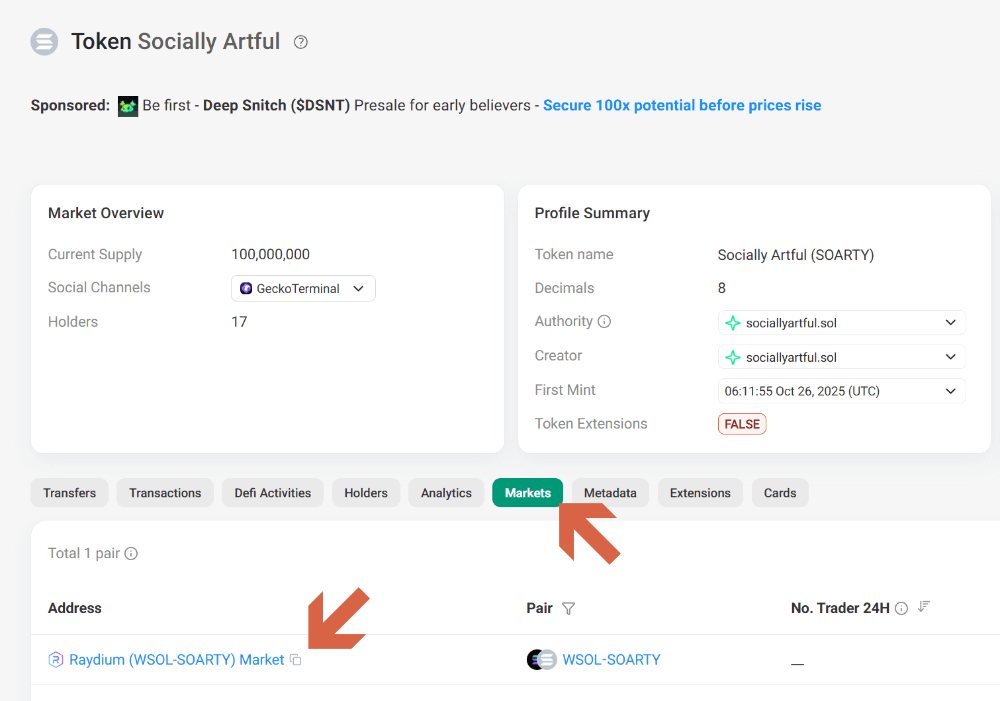Click the info icon next to Total 1 pair
The height and width of the screenshot is (701, 1000).
pyautogui.click(x=131, y=554)
